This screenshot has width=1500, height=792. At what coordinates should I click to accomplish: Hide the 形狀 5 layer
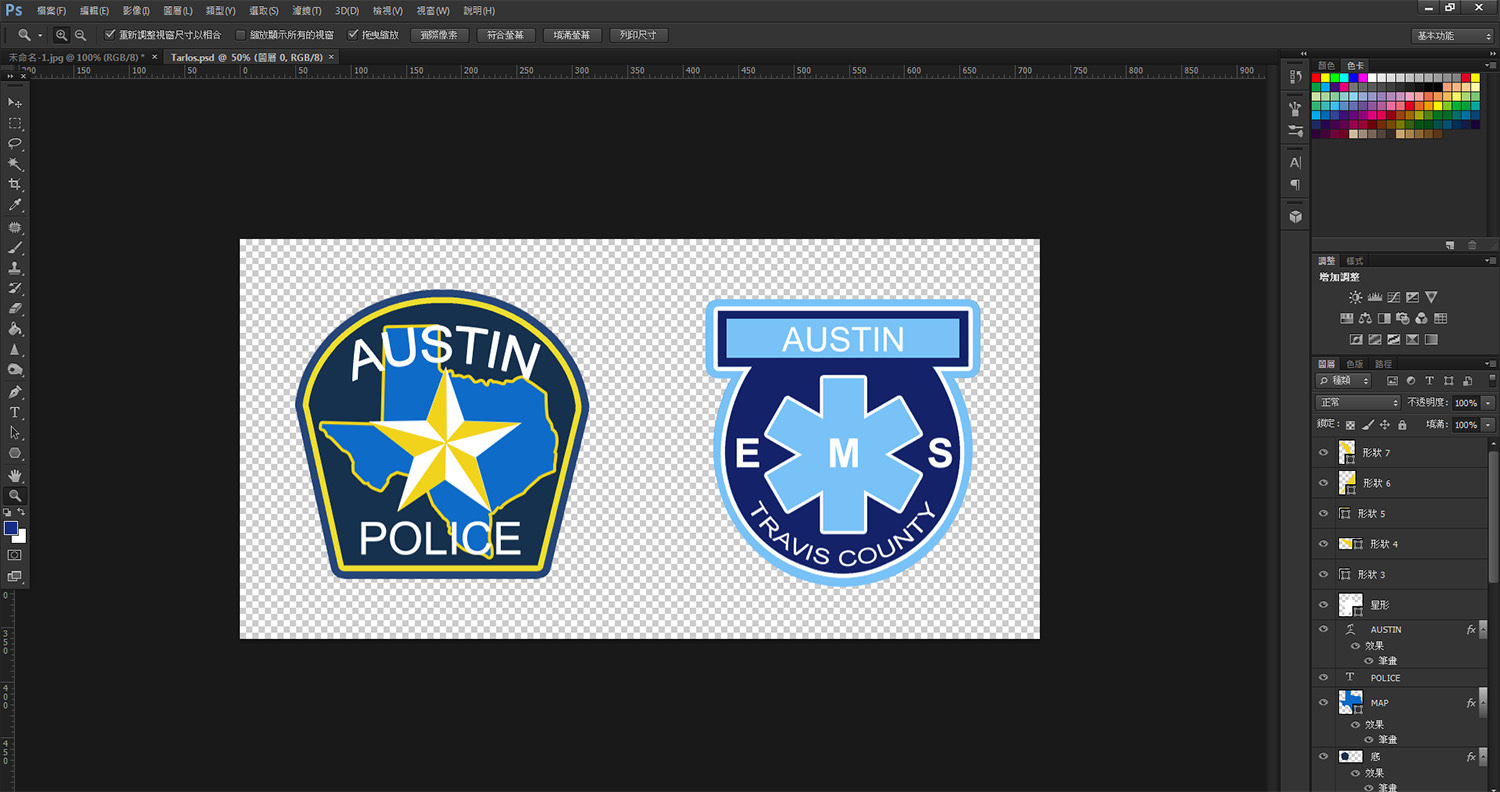(1324, 514)
